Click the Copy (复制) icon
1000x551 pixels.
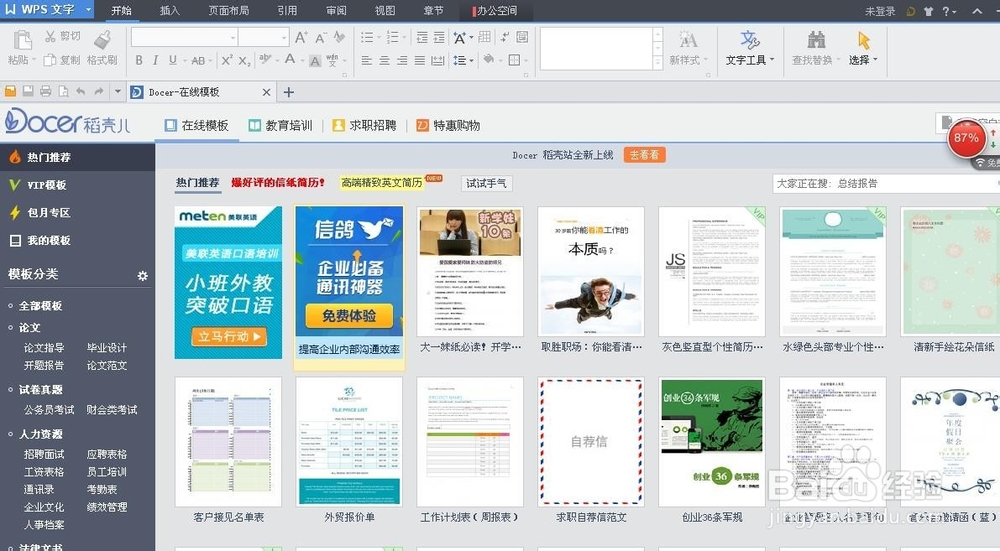coord(50,60)
